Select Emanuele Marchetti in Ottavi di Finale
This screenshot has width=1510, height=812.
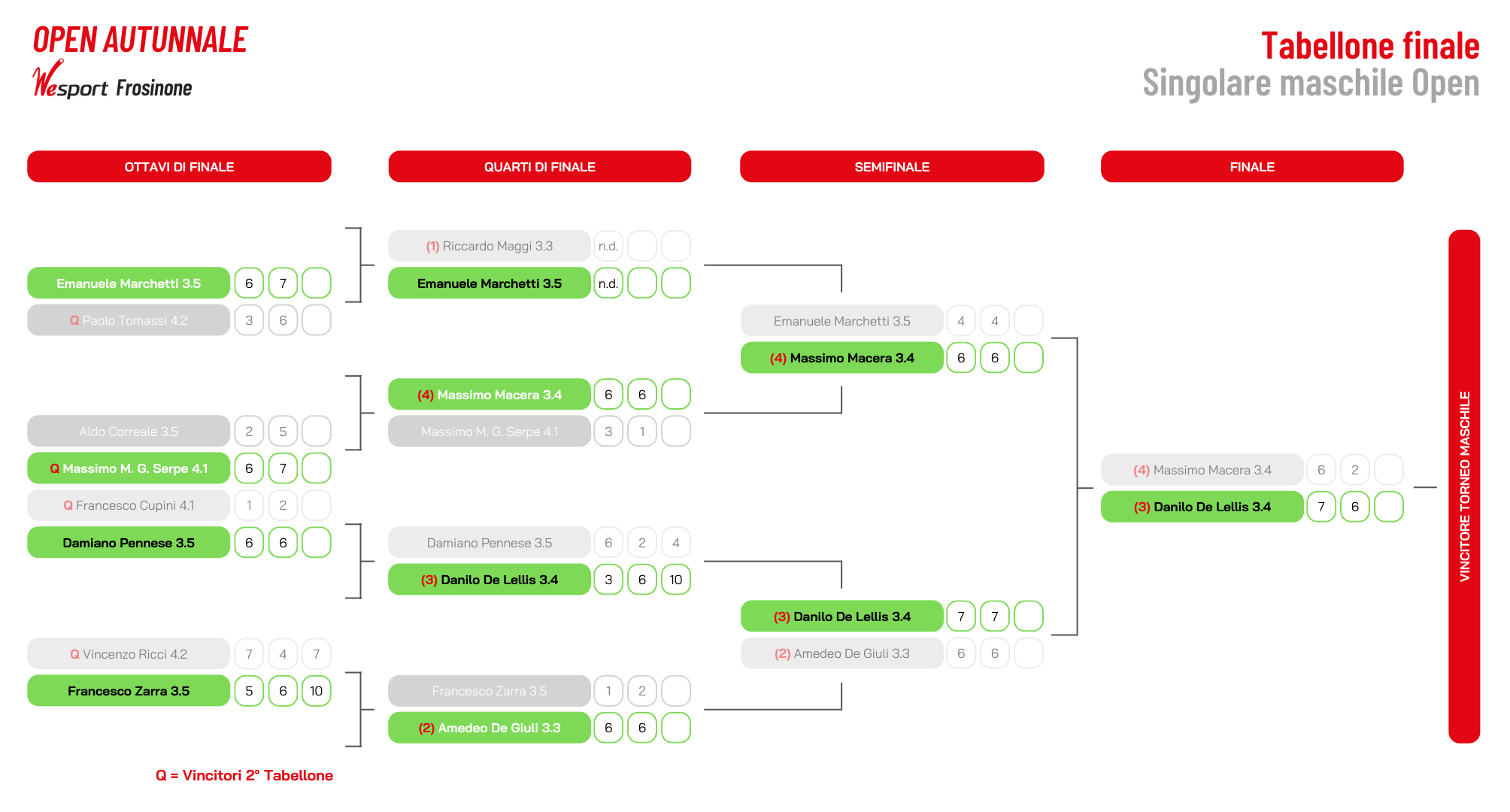point(129,283)
